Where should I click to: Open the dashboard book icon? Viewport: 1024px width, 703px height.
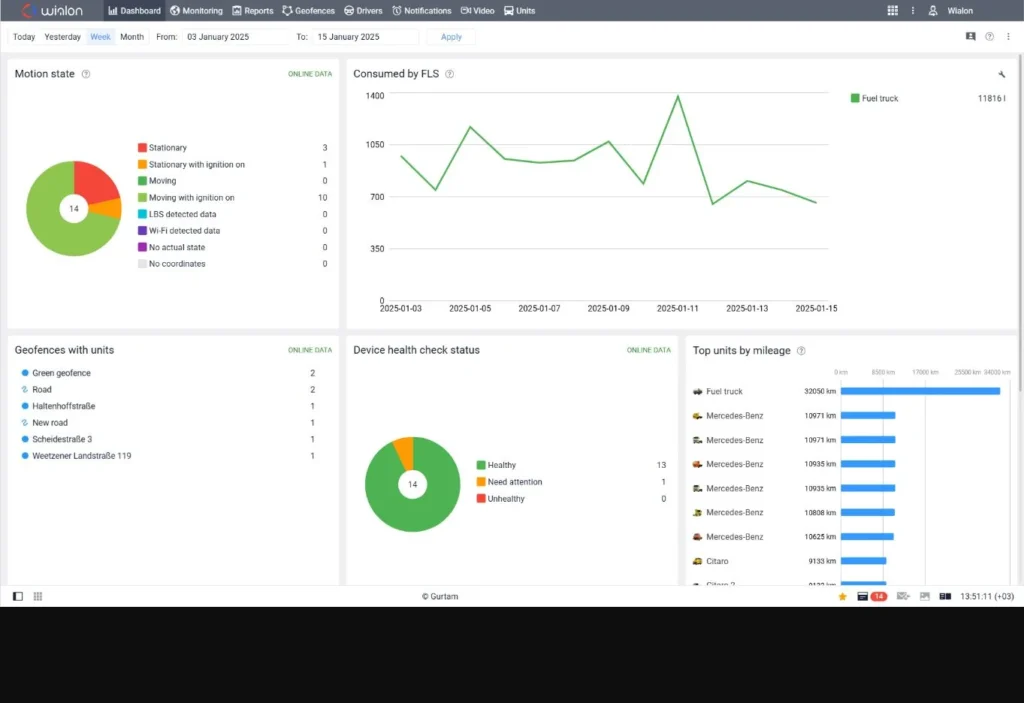click(x=970, y=37)
